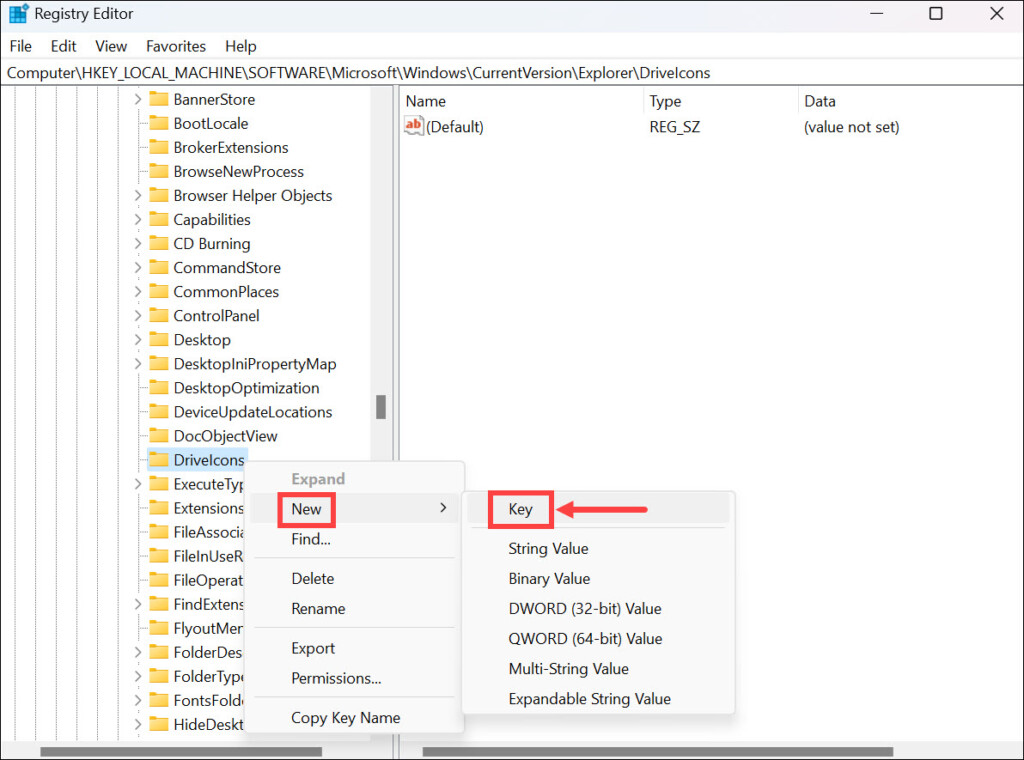Click the CD Burning folder icon
Image resolution: width=1024 pixels, height=760 pixels.
pos(158,243)
